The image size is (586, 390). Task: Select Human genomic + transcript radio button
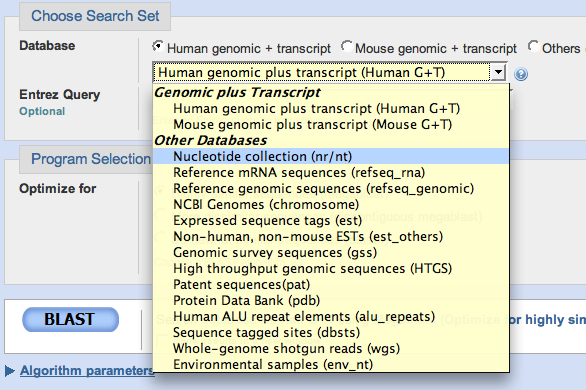coord(158,46)
